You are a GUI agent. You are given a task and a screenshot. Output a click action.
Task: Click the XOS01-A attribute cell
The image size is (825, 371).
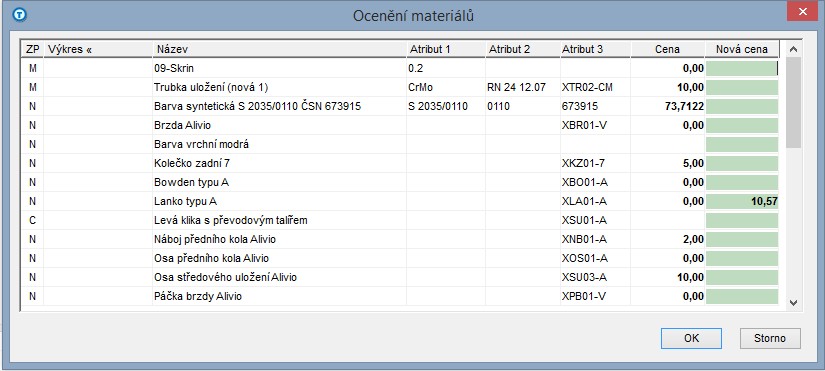click(585, 258)
